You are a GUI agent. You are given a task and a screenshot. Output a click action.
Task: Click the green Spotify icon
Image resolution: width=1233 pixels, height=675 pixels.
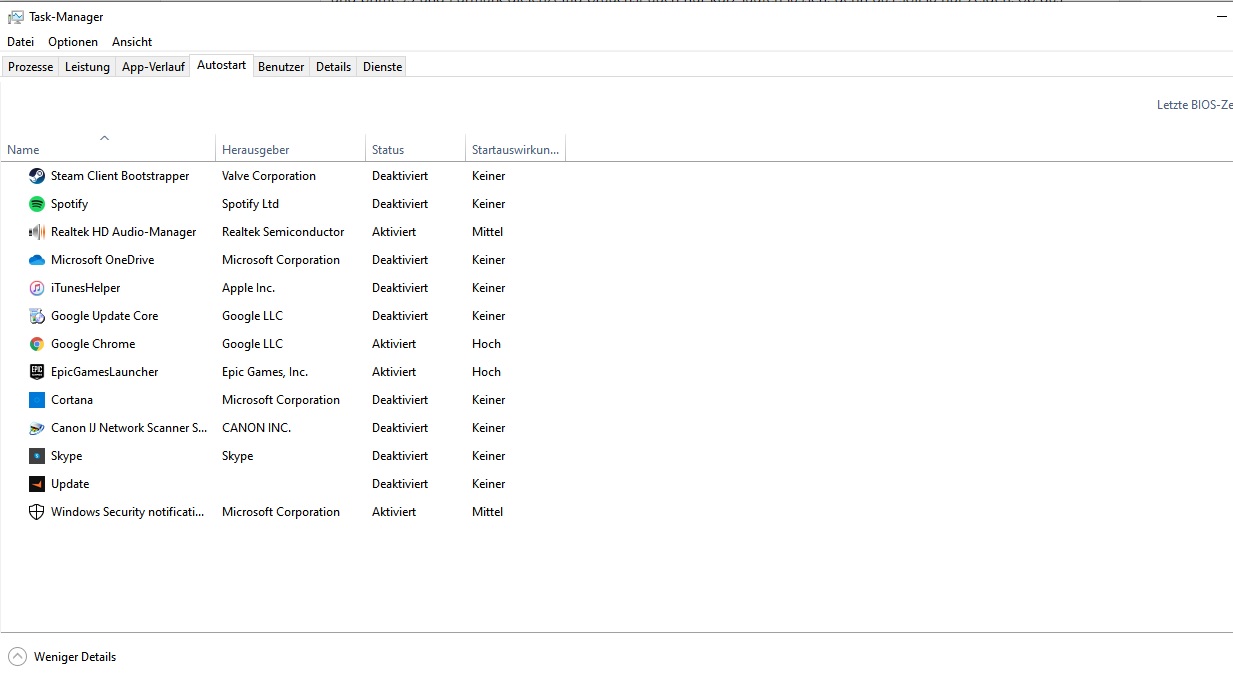pyautogui.click(x=37, y=204)
